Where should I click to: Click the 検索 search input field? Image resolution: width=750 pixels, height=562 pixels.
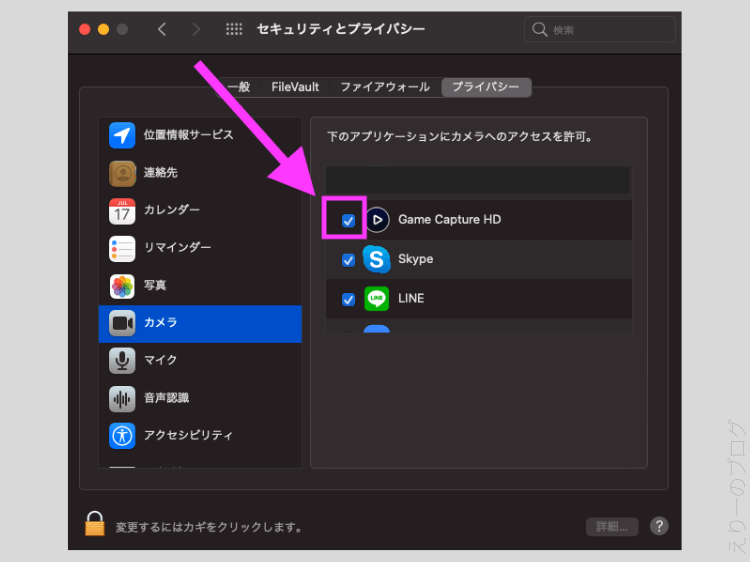coord(600,30)
